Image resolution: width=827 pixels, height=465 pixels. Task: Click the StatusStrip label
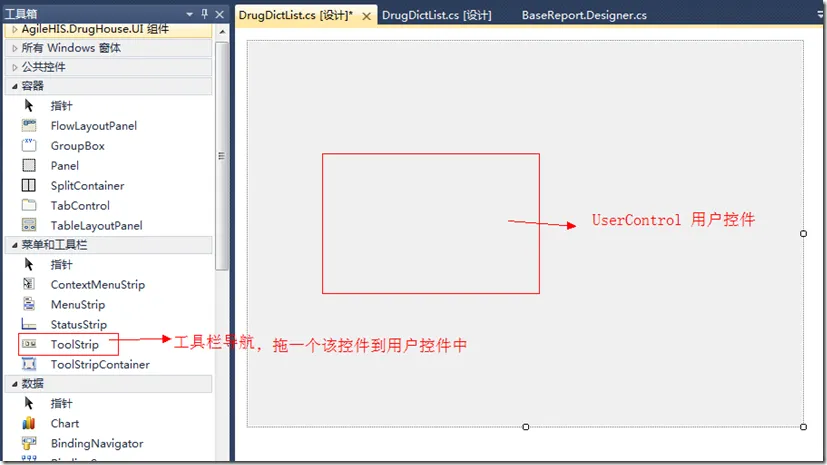tap(79, 324)
